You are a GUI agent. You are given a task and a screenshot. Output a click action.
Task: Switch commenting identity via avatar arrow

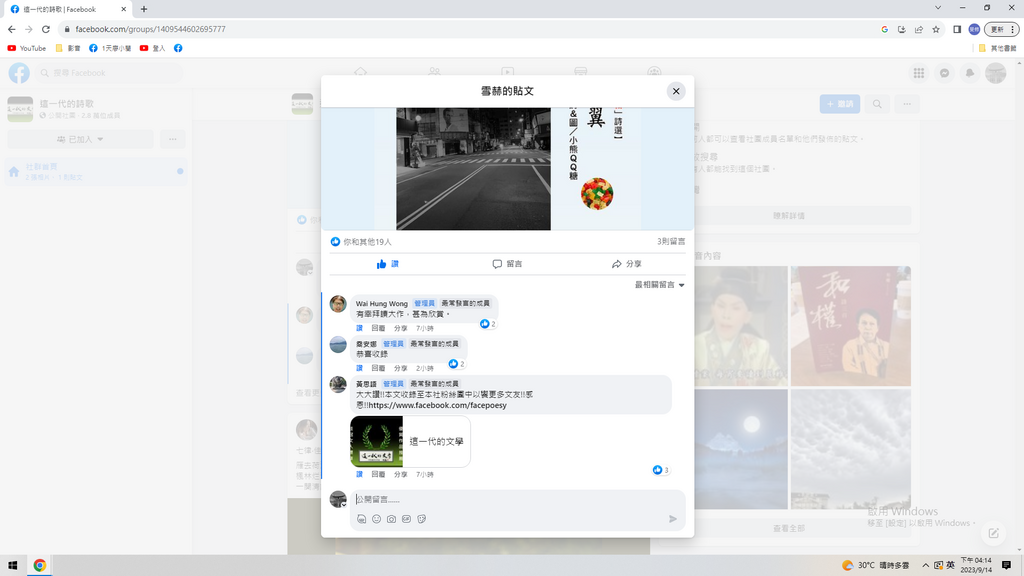[343, 505]
